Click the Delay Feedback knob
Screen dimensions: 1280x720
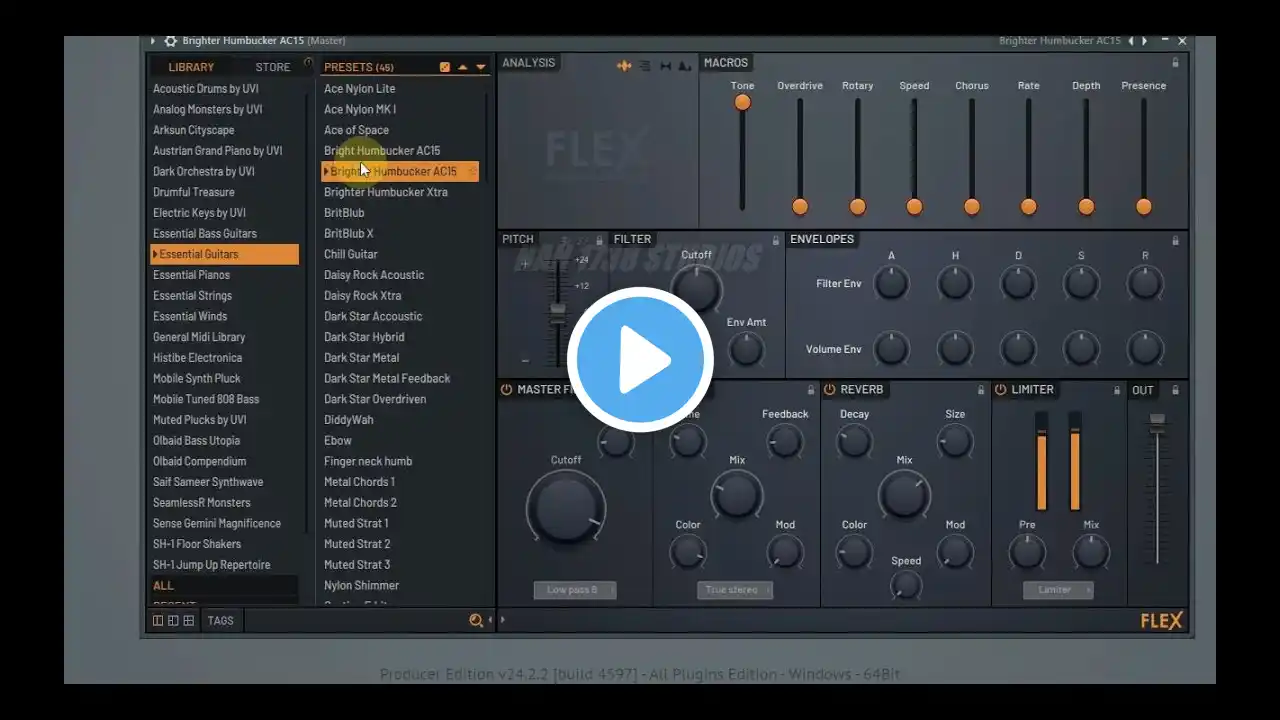[x=785, y=441]
